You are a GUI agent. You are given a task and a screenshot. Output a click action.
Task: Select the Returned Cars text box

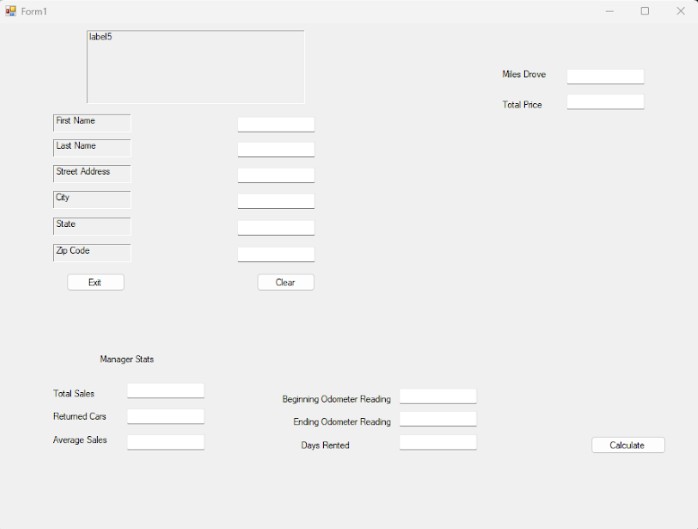(x=165, y=416)
